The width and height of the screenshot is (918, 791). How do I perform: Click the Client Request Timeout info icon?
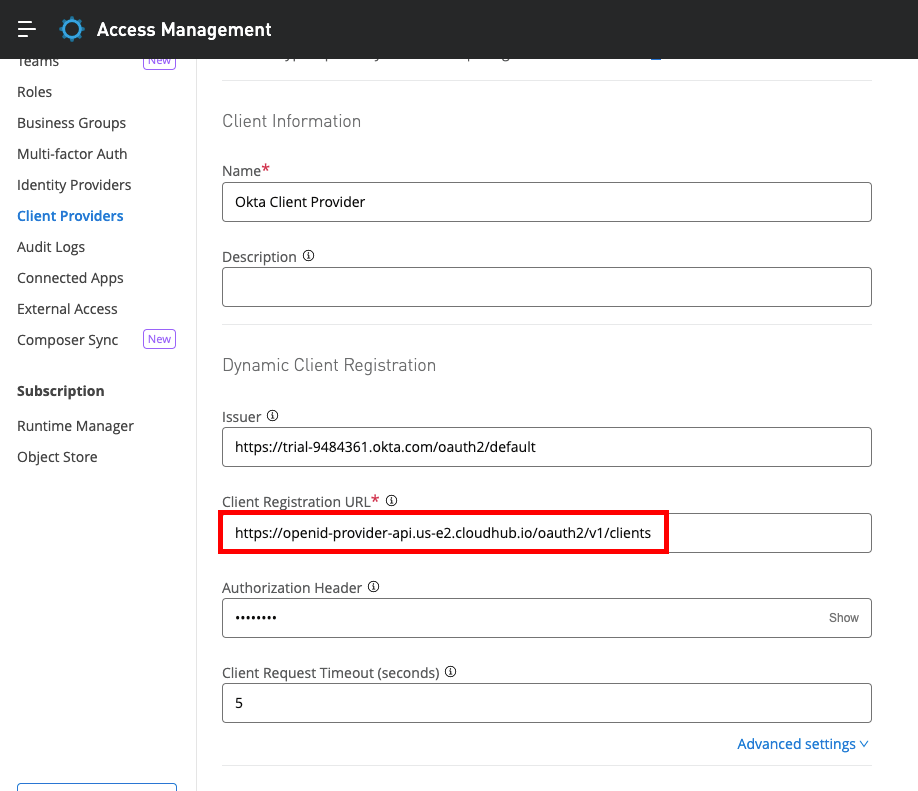pos(450,672)
